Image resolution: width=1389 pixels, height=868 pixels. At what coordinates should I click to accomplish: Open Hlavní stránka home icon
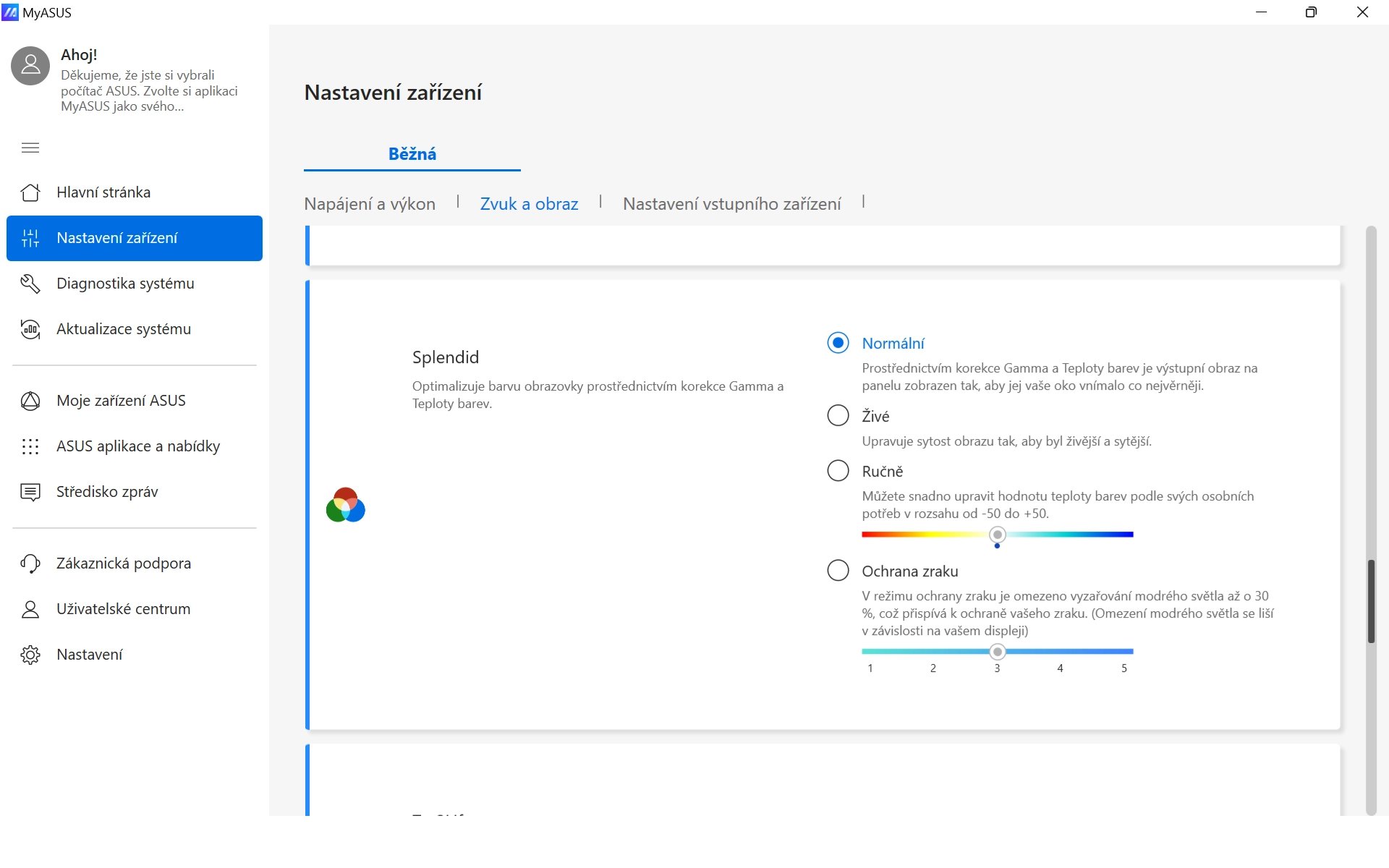tap(30, 192)
